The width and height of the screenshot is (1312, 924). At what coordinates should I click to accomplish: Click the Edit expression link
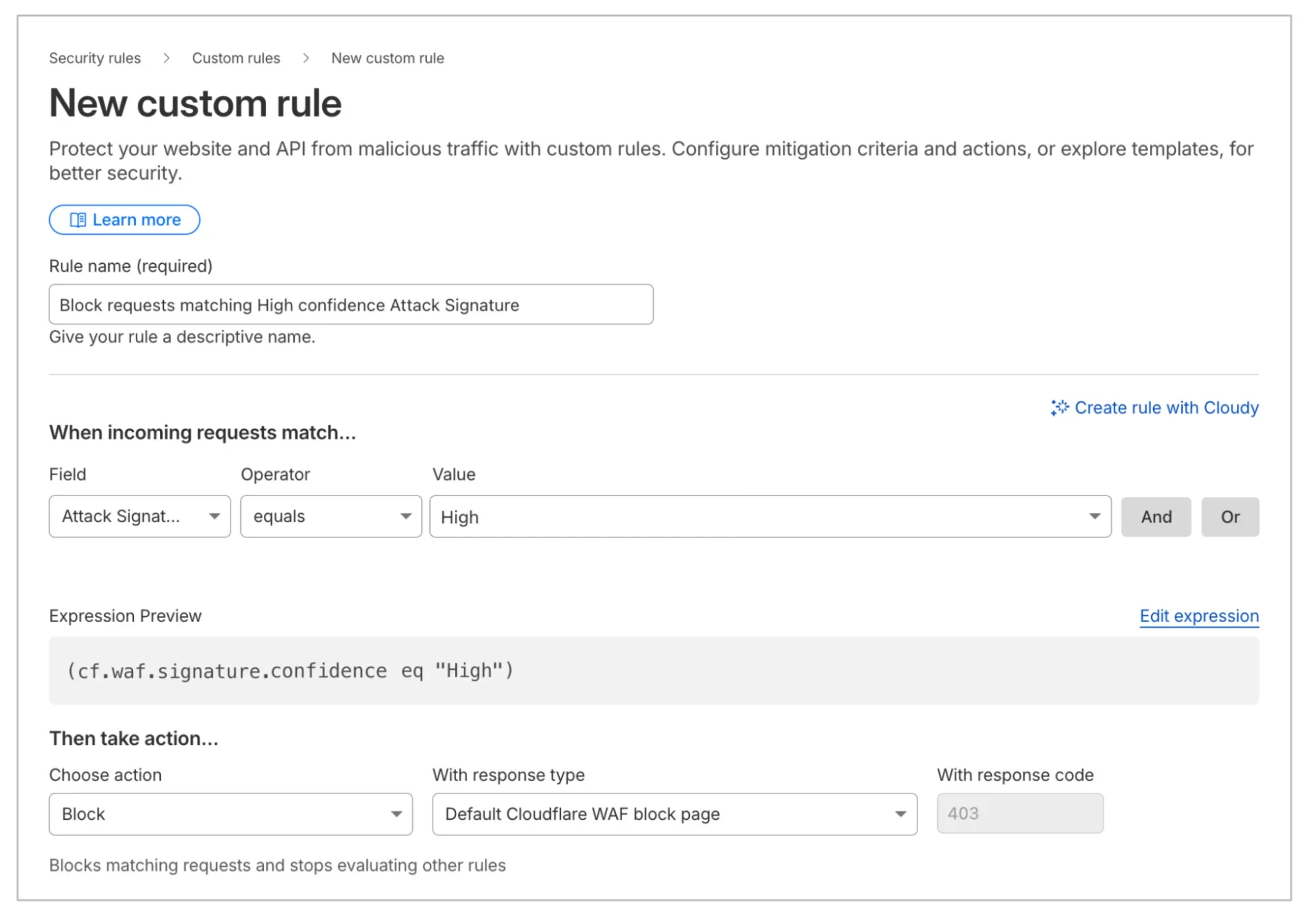click(x=1198, y=616)
